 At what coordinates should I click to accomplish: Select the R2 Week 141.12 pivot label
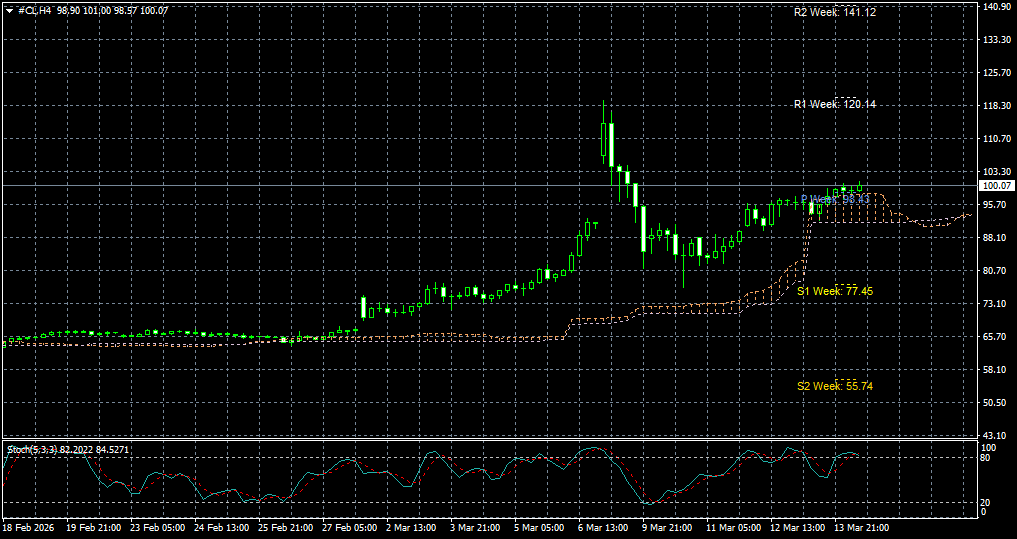click(x=835, y=12)
